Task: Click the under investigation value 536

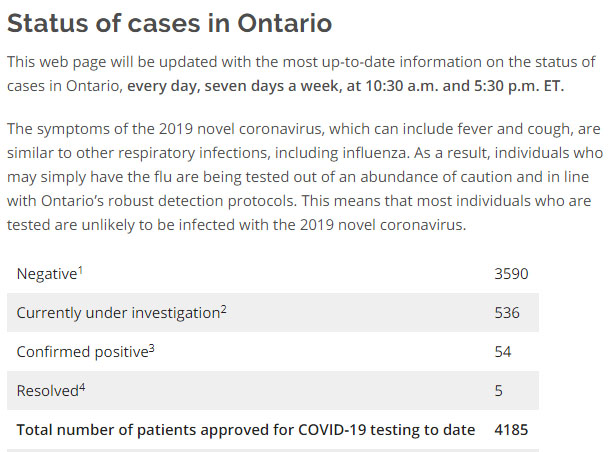Action: (507, 312)
